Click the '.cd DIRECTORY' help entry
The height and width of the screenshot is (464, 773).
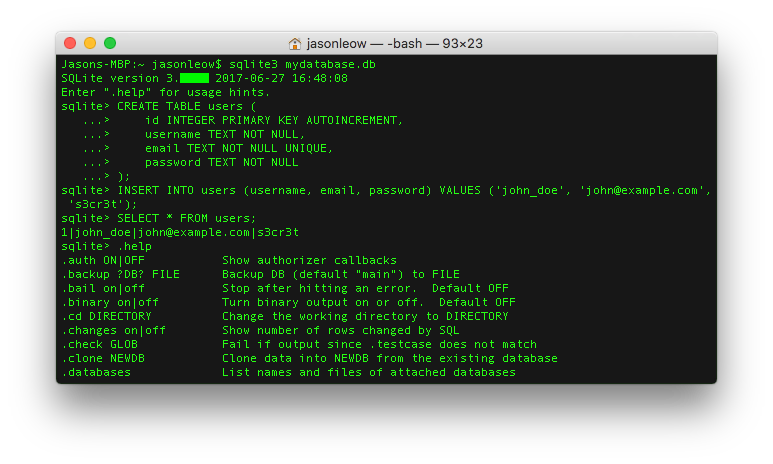[x=106, y=316]
